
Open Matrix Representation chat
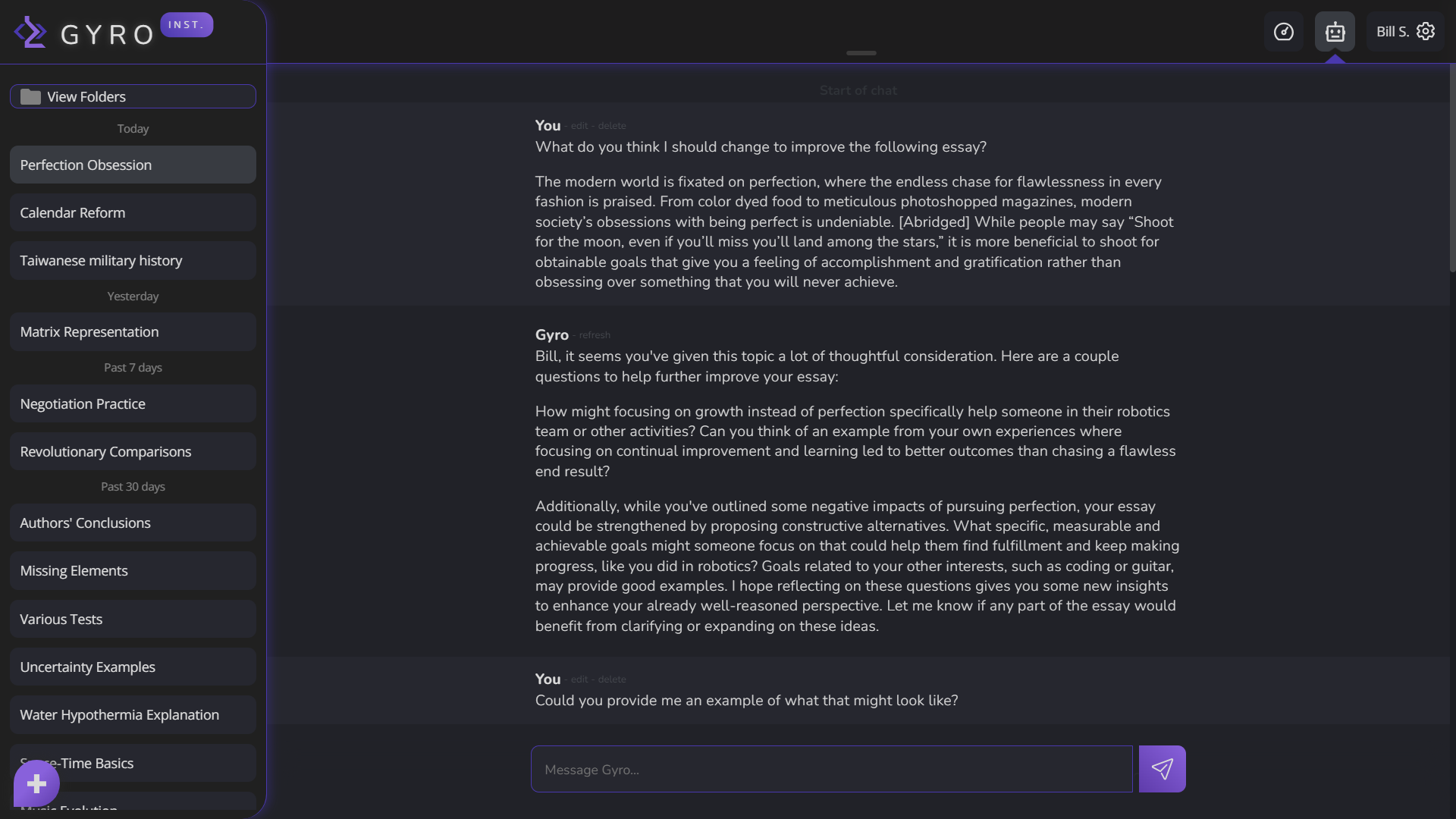pyautogui.click(x=133, y=331)
